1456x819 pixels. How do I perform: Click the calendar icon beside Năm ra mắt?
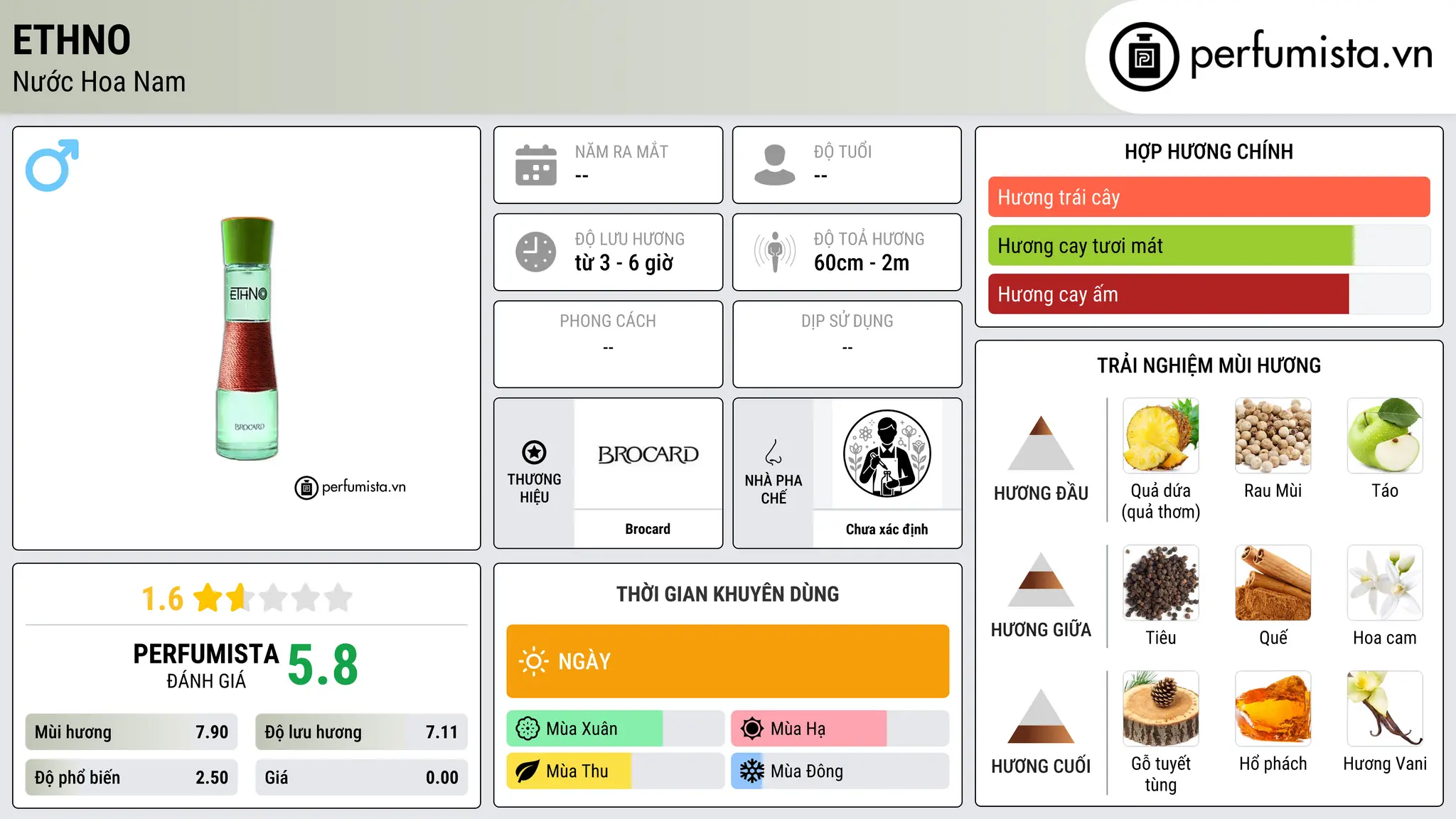(x=536, y=165)
